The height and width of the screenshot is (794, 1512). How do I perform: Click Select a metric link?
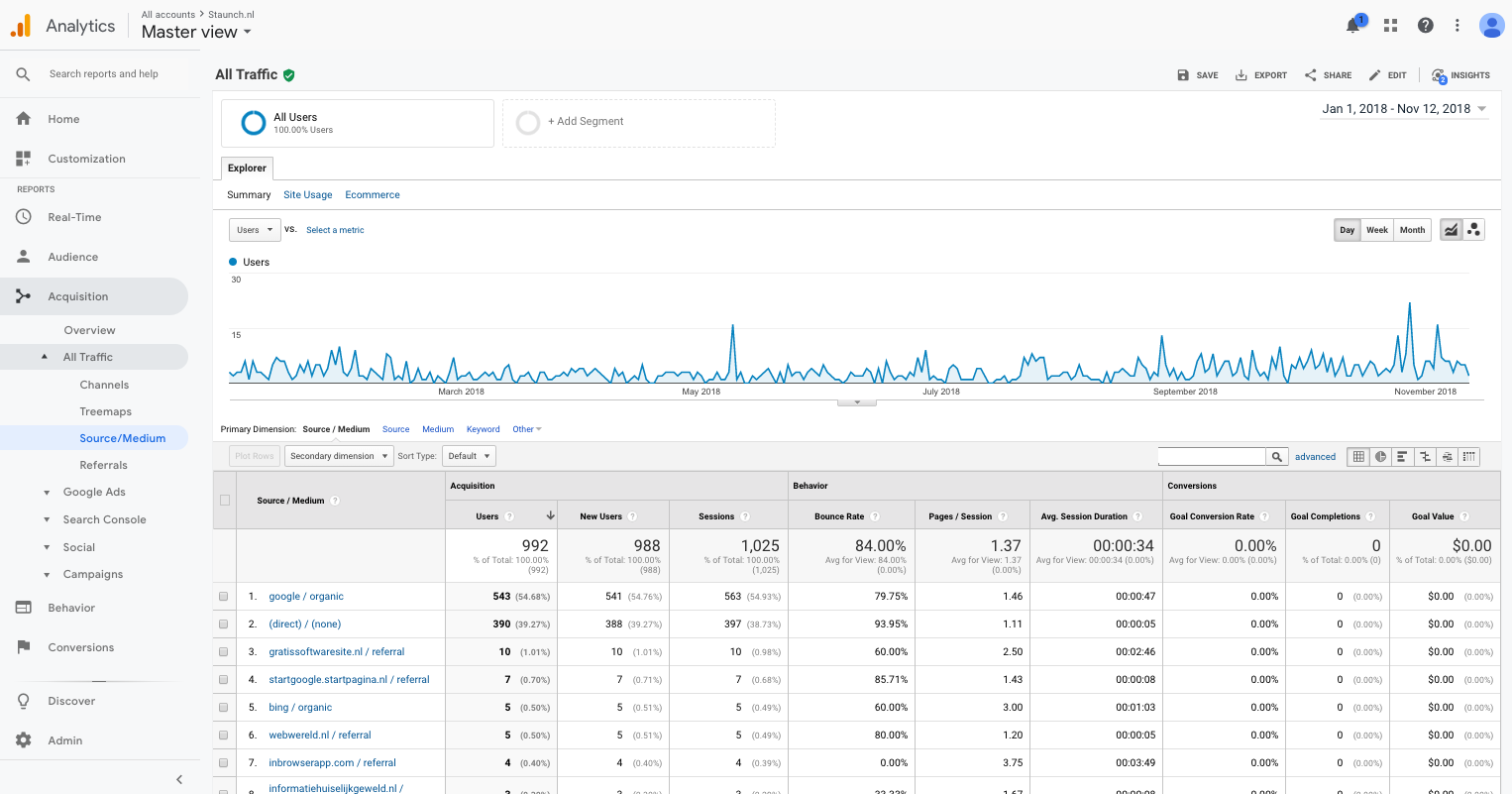coord(335,230)
